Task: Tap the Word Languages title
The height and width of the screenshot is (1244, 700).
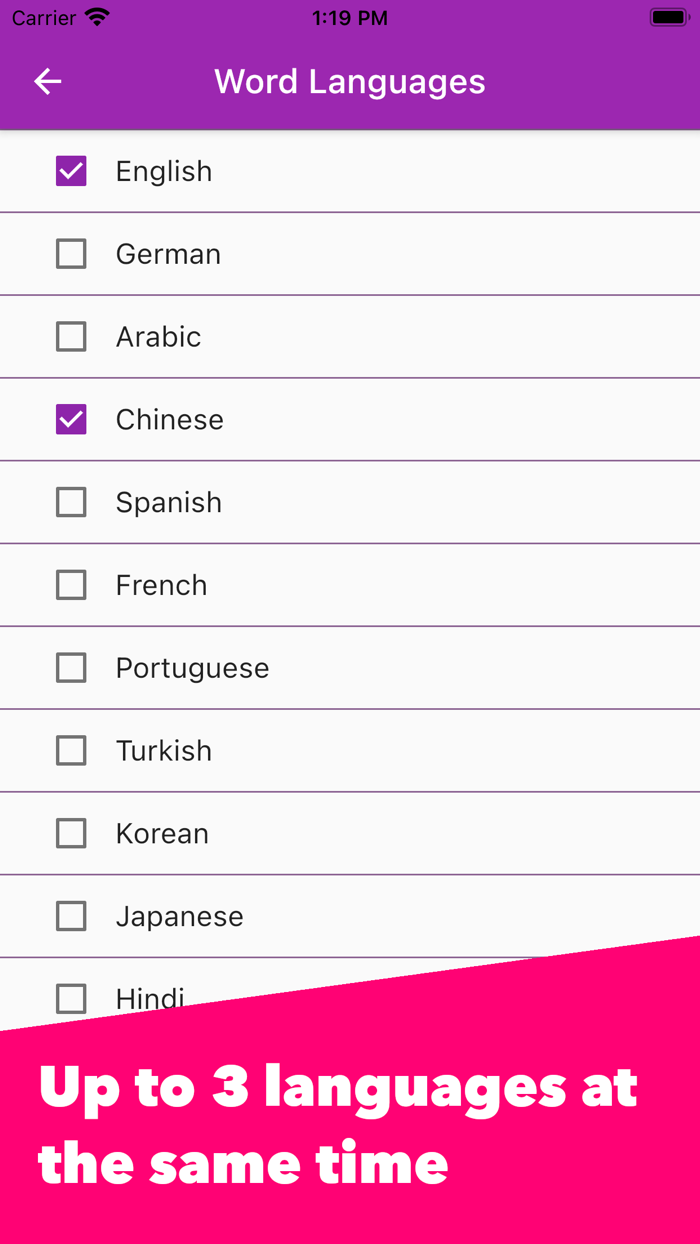Action: click(350, 82)
